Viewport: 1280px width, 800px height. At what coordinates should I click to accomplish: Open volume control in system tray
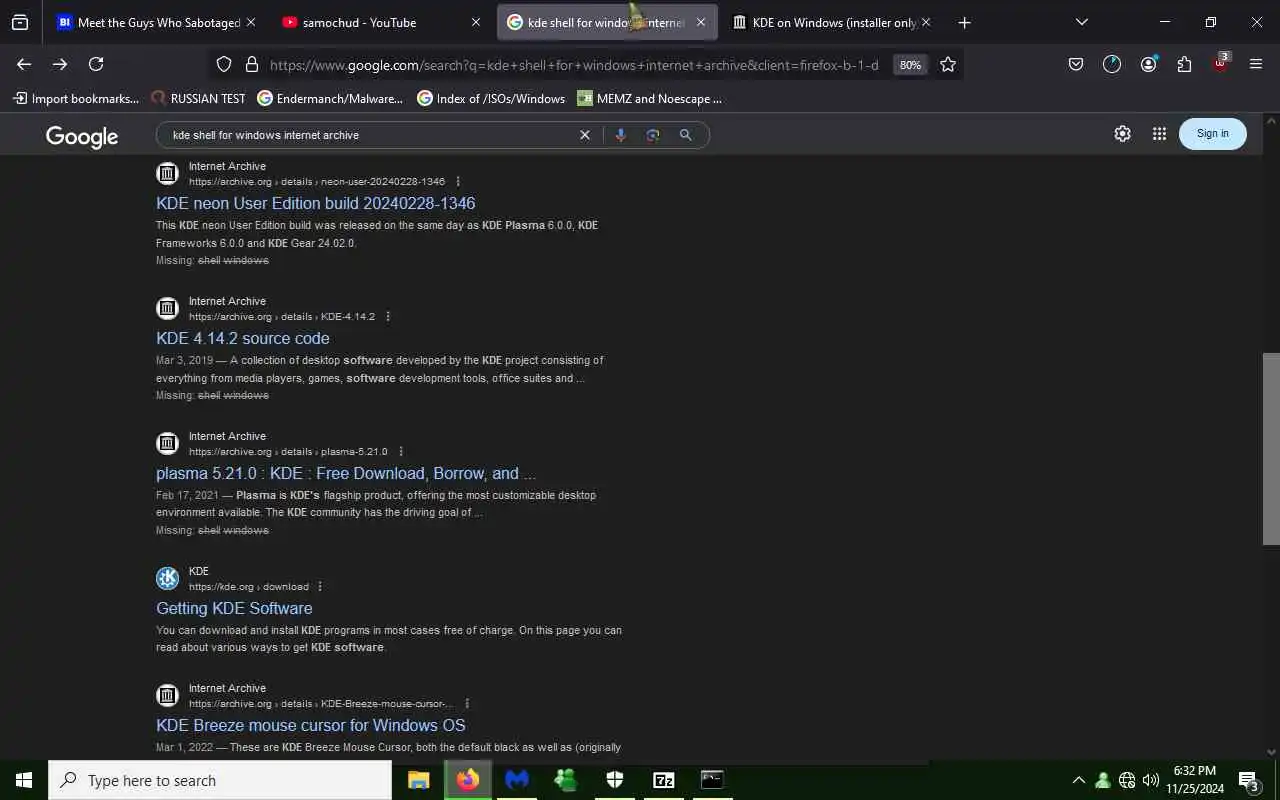[1151, 780]
